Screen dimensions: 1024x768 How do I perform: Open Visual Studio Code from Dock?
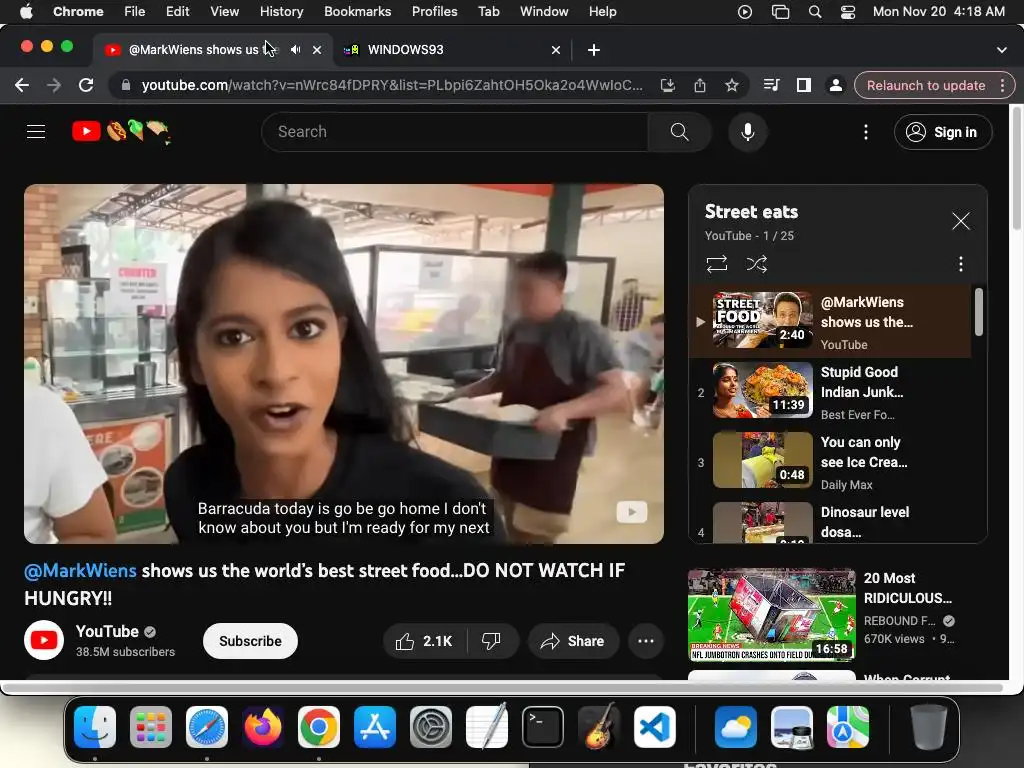pyautogui.click(x=654, y=727)
